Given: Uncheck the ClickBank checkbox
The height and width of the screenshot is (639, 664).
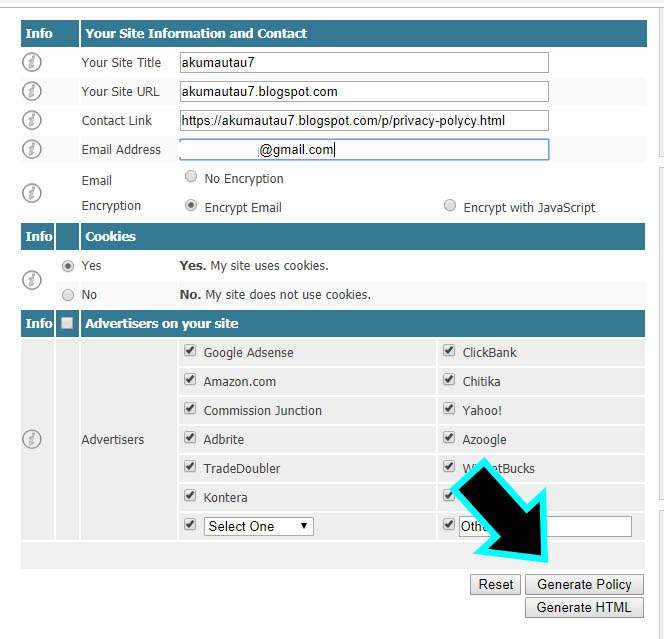Looking at the screenshot, I should [449, 352].
